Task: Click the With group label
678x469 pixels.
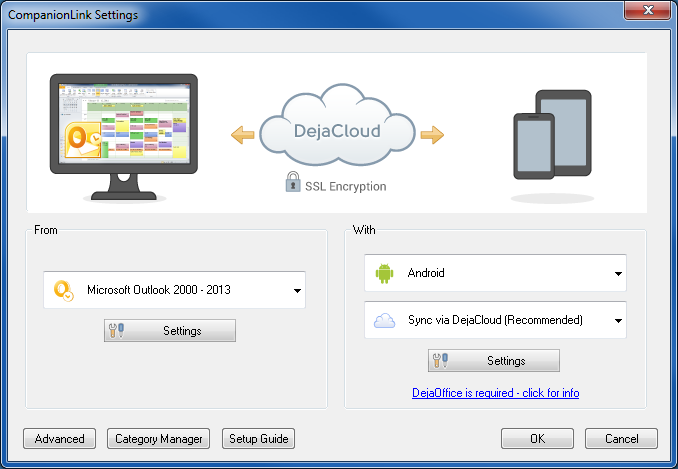Action: pyautogui.click(x=364, y=230)
